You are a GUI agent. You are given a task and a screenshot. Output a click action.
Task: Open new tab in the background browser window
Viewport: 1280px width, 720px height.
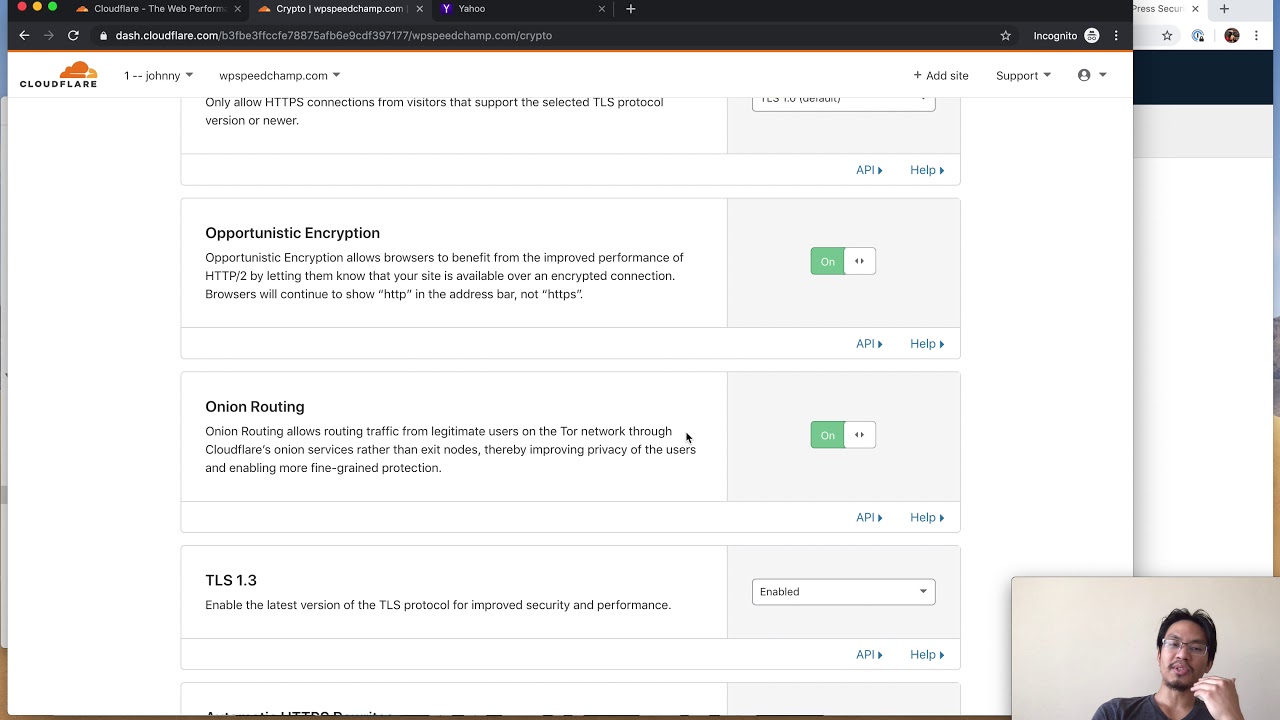pyautogui.click(x=1224, y=9)
